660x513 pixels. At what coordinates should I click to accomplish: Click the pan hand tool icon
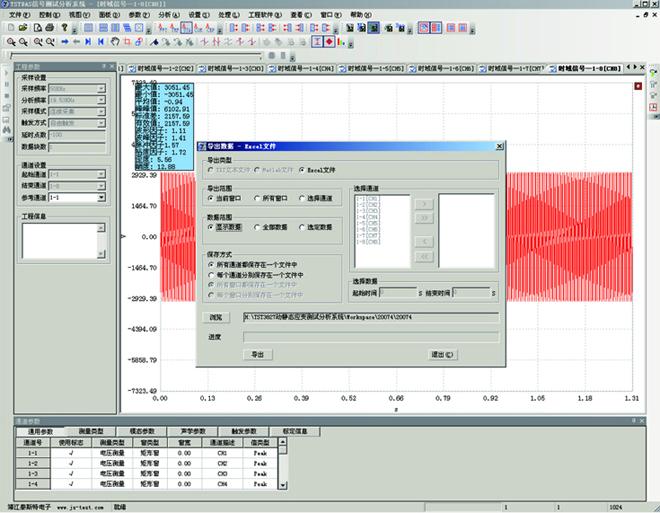click(x=114, y=42)
